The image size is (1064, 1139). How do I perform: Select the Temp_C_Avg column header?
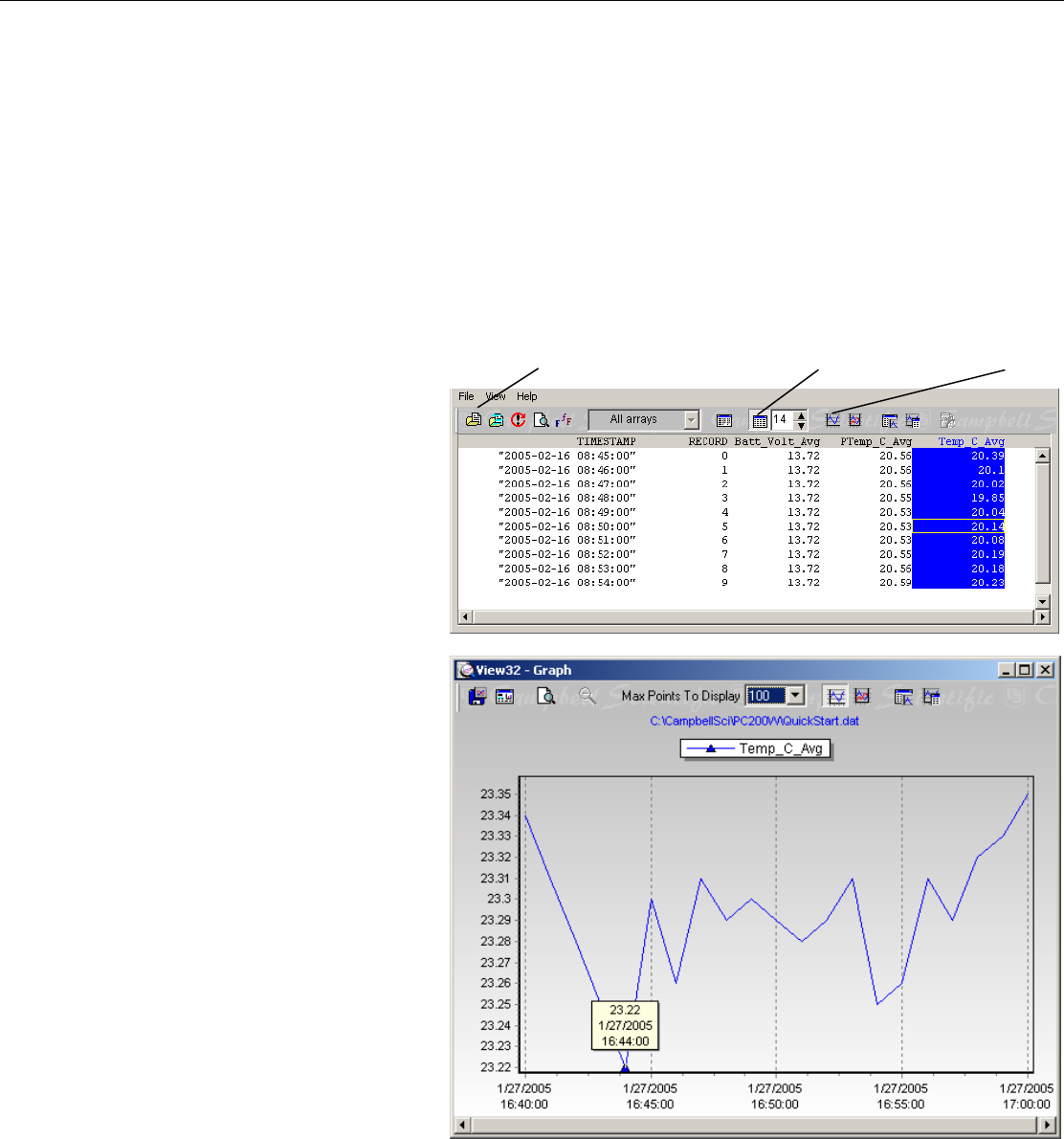[x=971, y=441]
